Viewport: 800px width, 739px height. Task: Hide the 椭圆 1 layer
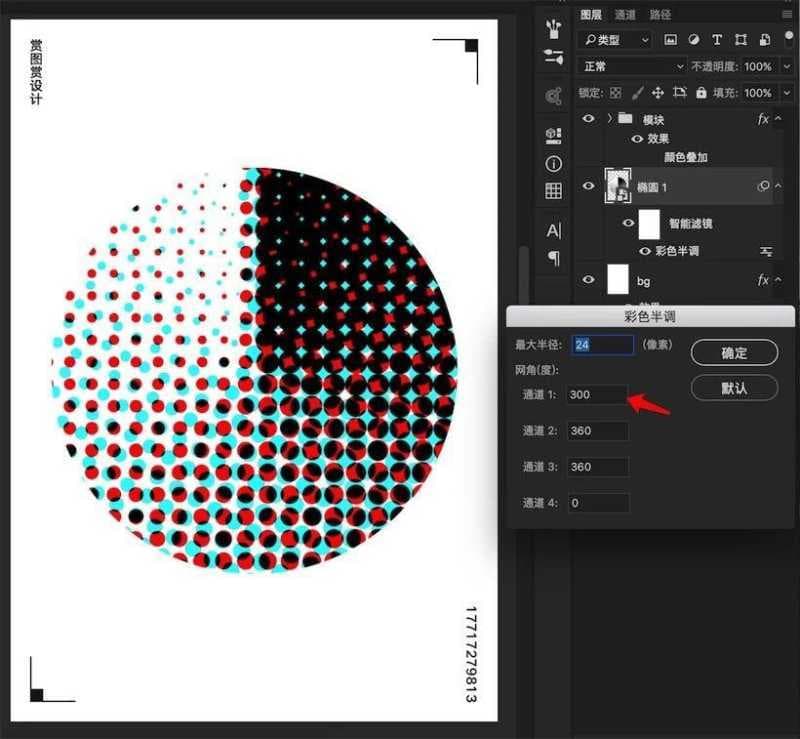coord(589,186)
